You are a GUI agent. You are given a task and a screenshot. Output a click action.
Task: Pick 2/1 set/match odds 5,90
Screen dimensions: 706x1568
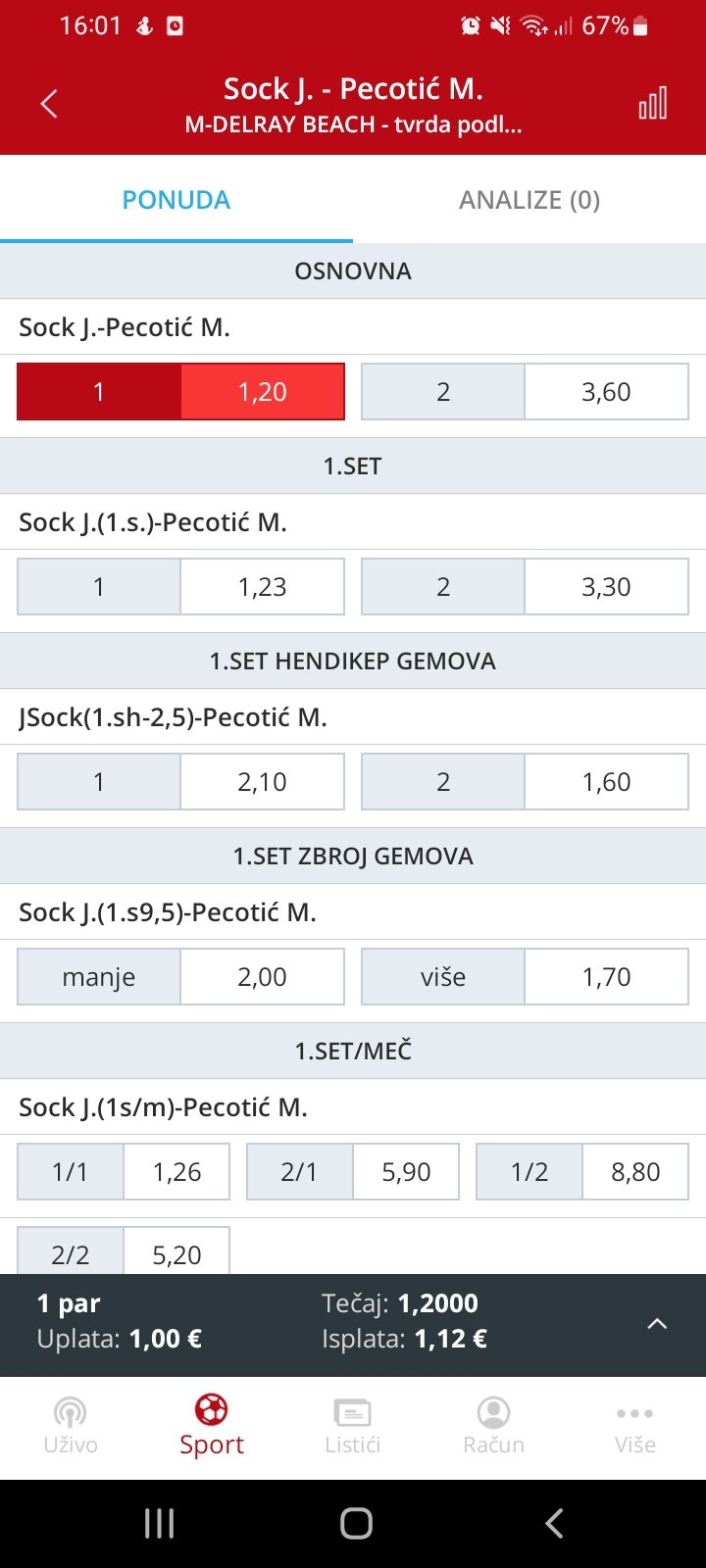tap(353, 1172)
